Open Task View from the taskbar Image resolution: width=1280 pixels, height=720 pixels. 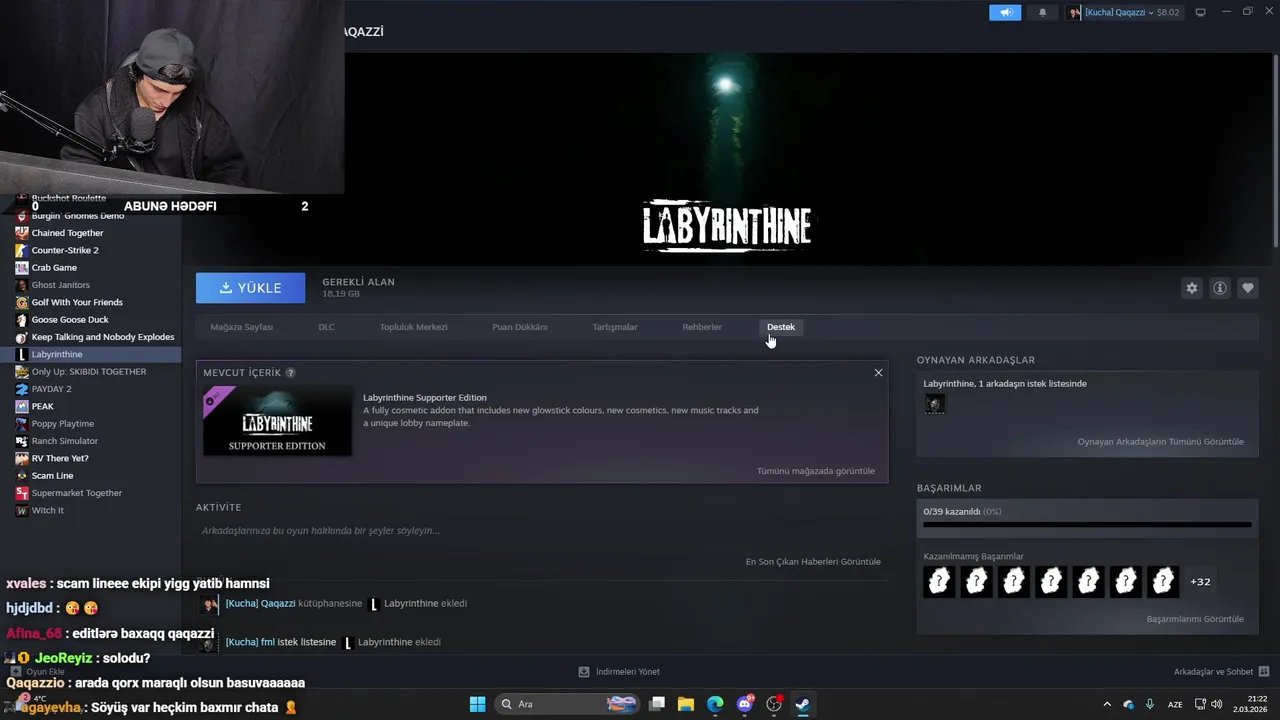pyautogui.click(x=657, y=704)
